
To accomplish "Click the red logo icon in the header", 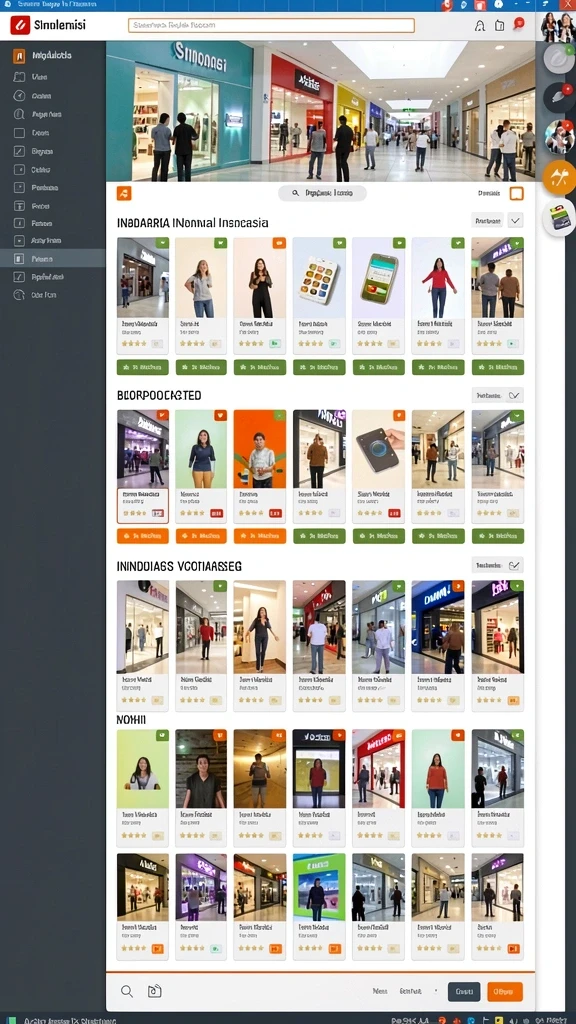I will (x=20, y=25).
